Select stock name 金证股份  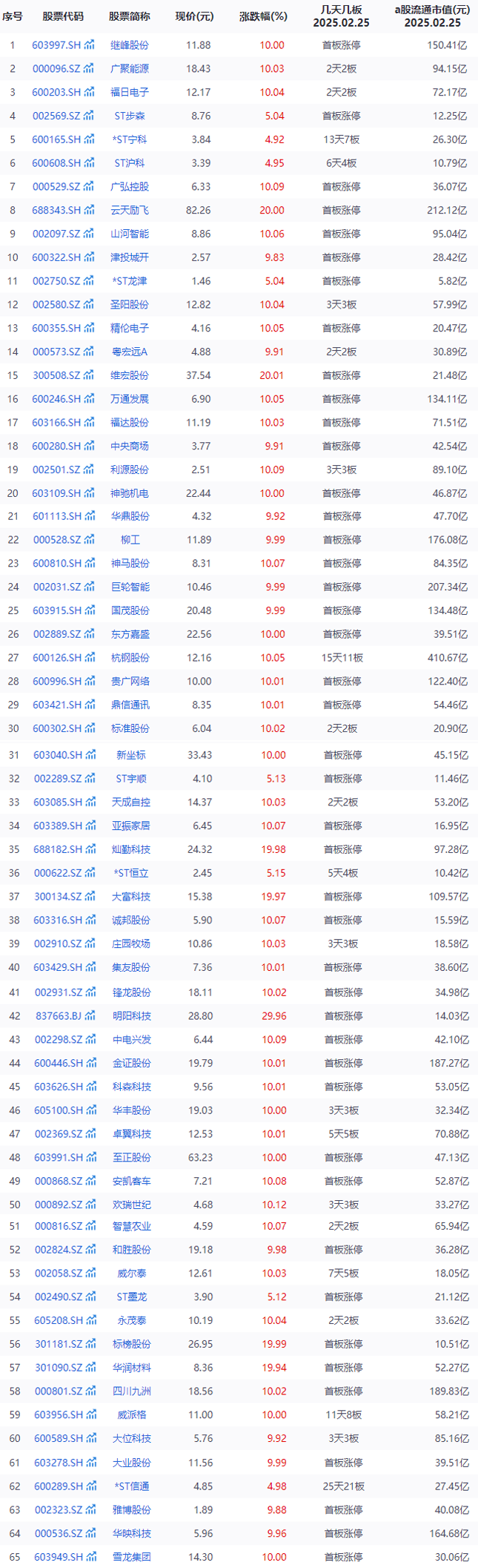[131, 1063]
